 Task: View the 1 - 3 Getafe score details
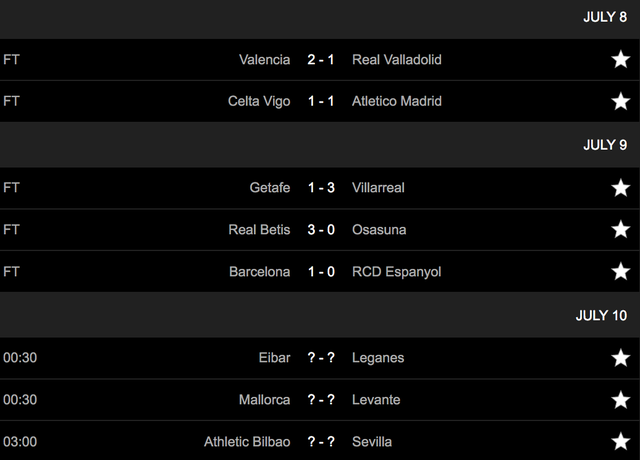coord(321,188)
